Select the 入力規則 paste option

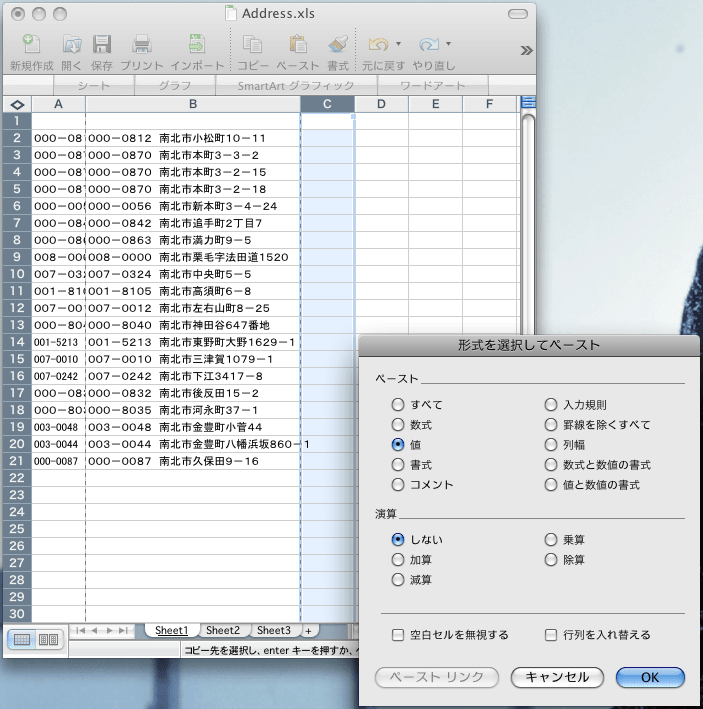551,405
